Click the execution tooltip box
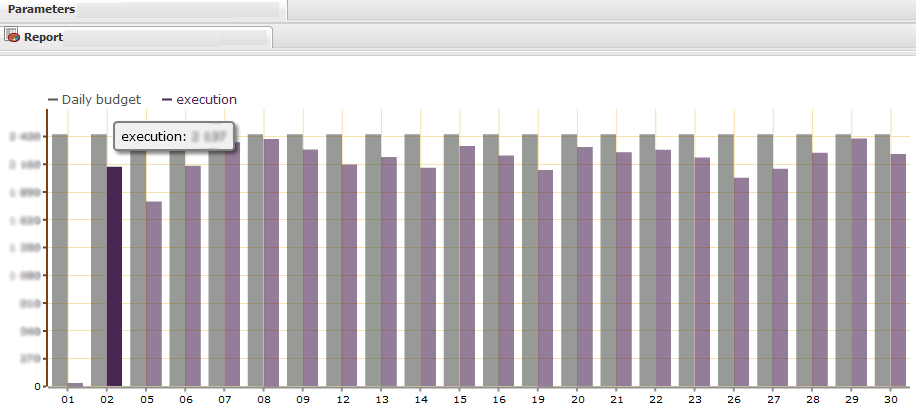Screen dimensions: 916x417 174,136
